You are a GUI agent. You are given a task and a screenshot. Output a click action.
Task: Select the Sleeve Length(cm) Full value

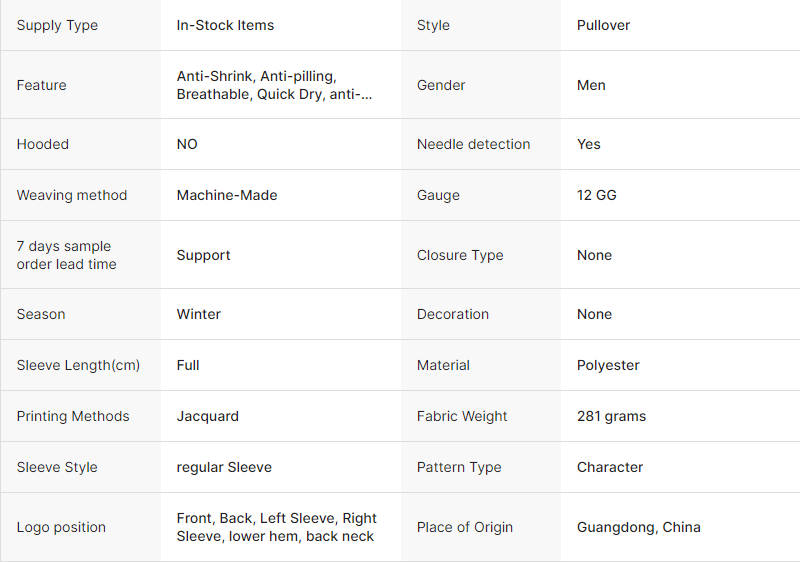coord(188,365)
